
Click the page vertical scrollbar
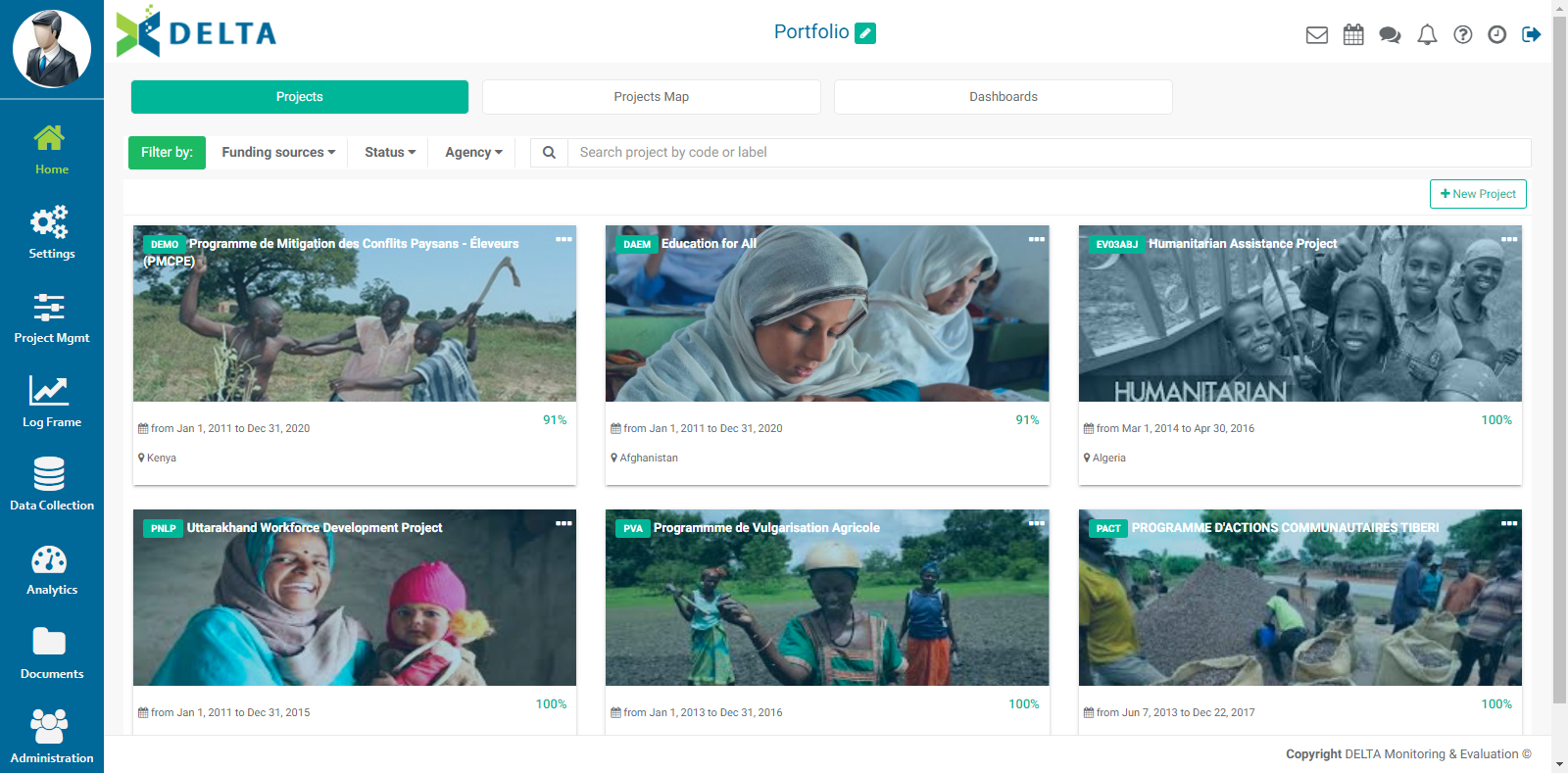[x=1560, y=360]
